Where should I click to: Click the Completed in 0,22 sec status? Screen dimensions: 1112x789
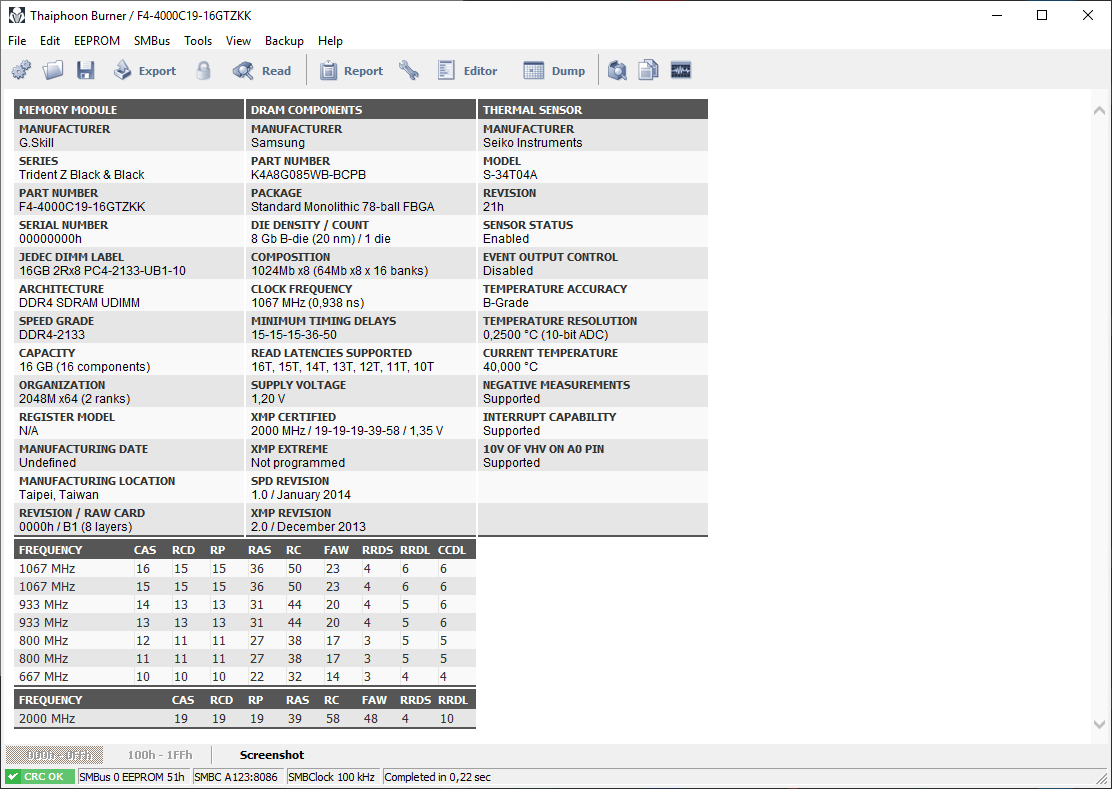click(x=438, y=777)
